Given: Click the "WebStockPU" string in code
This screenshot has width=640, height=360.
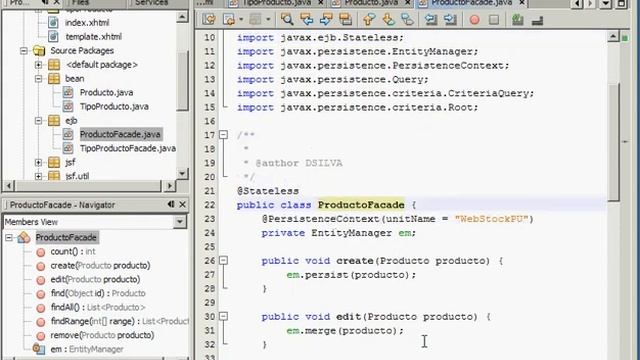Looking at the screenshot, I should (x=491, y=219).
